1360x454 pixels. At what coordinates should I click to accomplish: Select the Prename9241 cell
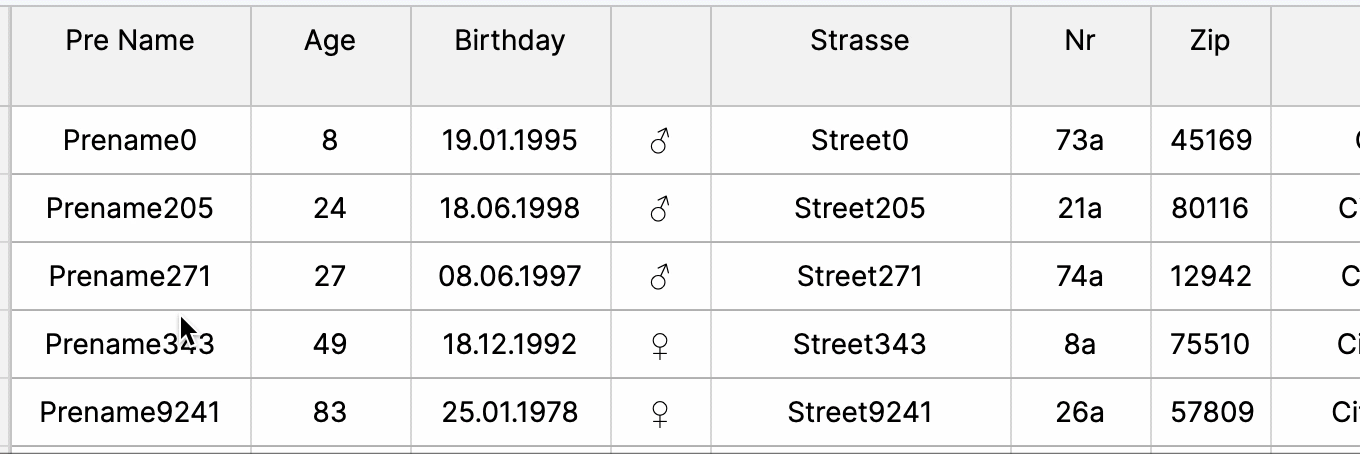pos(130,412)
